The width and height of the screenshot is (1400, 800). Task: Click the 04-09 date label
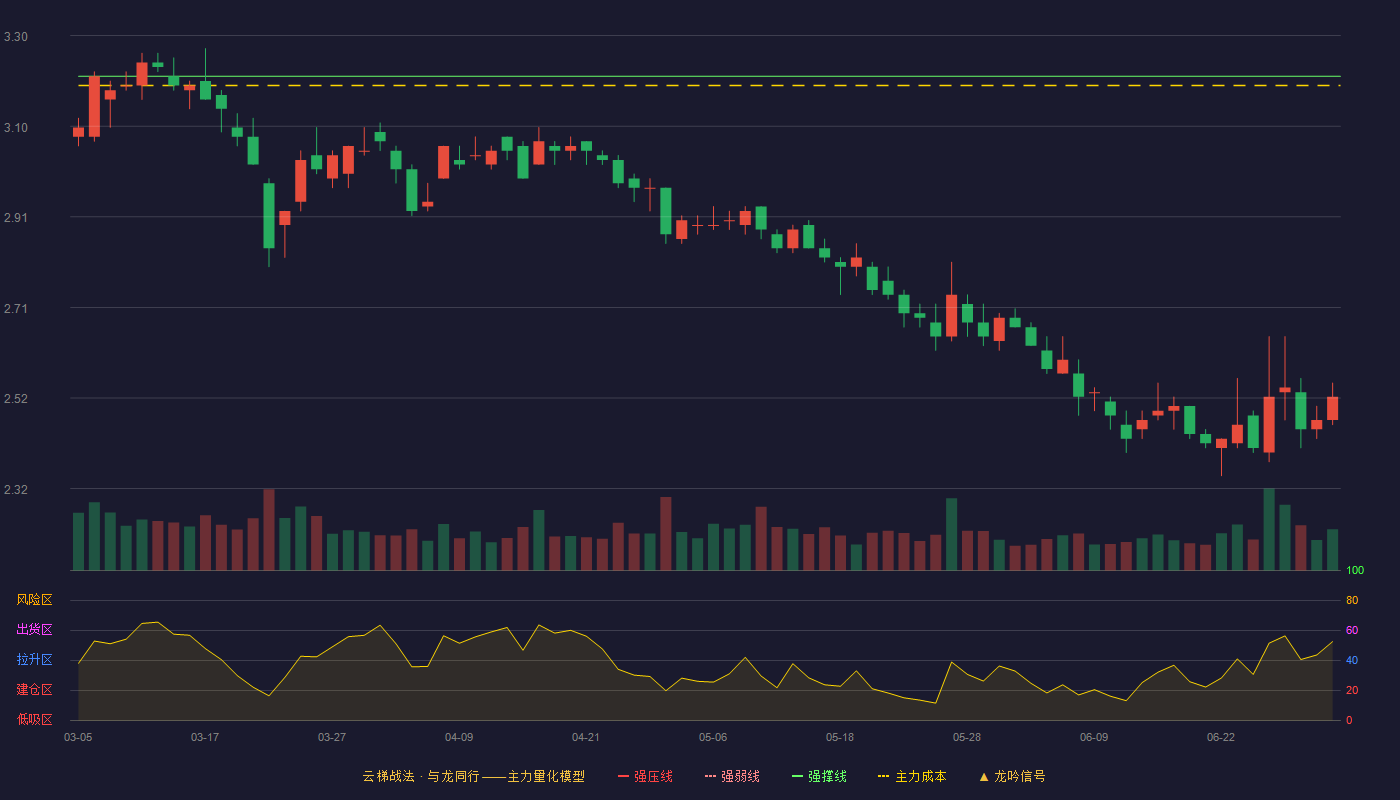459,737
